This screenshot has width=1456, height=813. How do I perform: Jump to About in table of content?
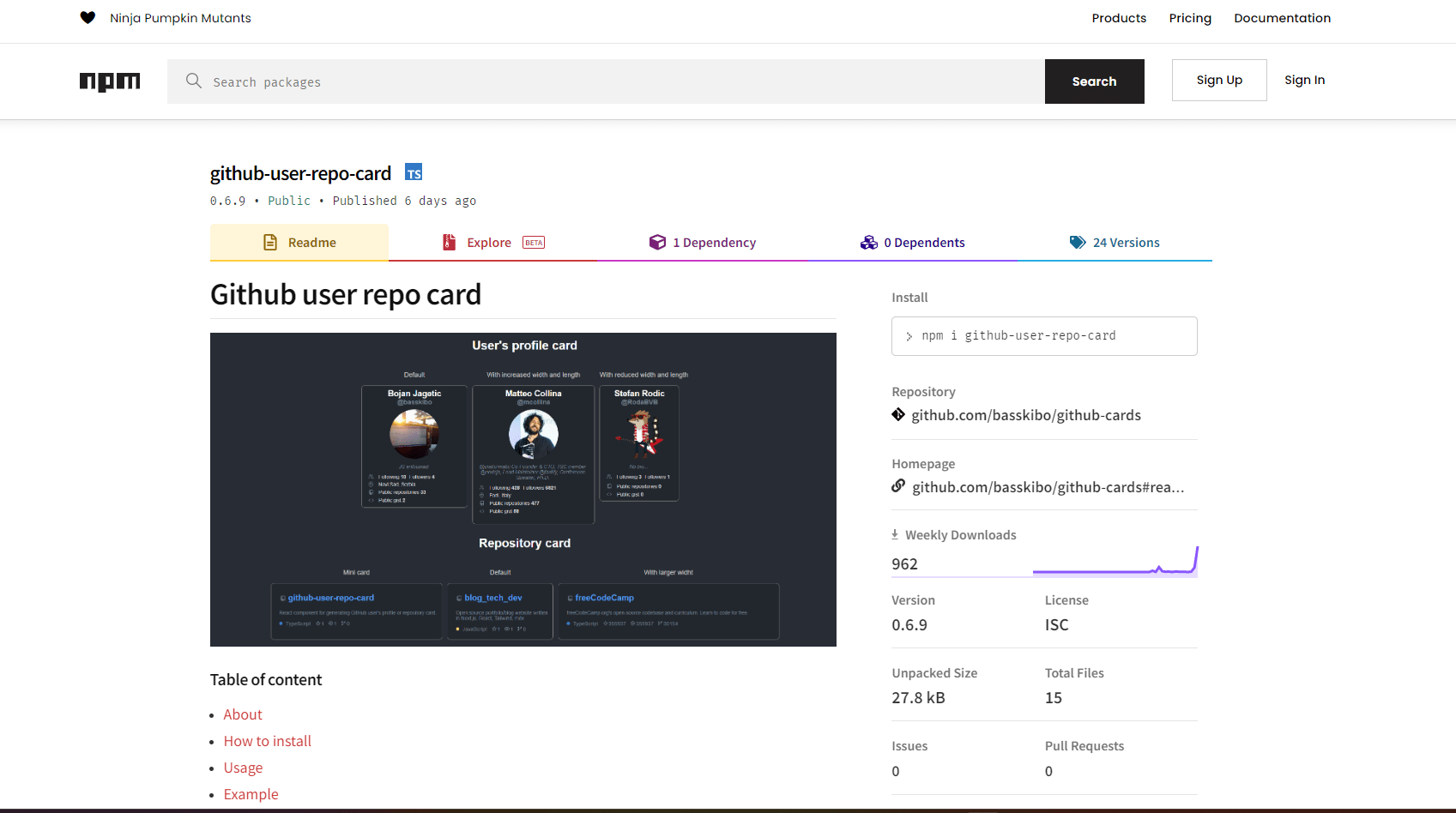243,714
